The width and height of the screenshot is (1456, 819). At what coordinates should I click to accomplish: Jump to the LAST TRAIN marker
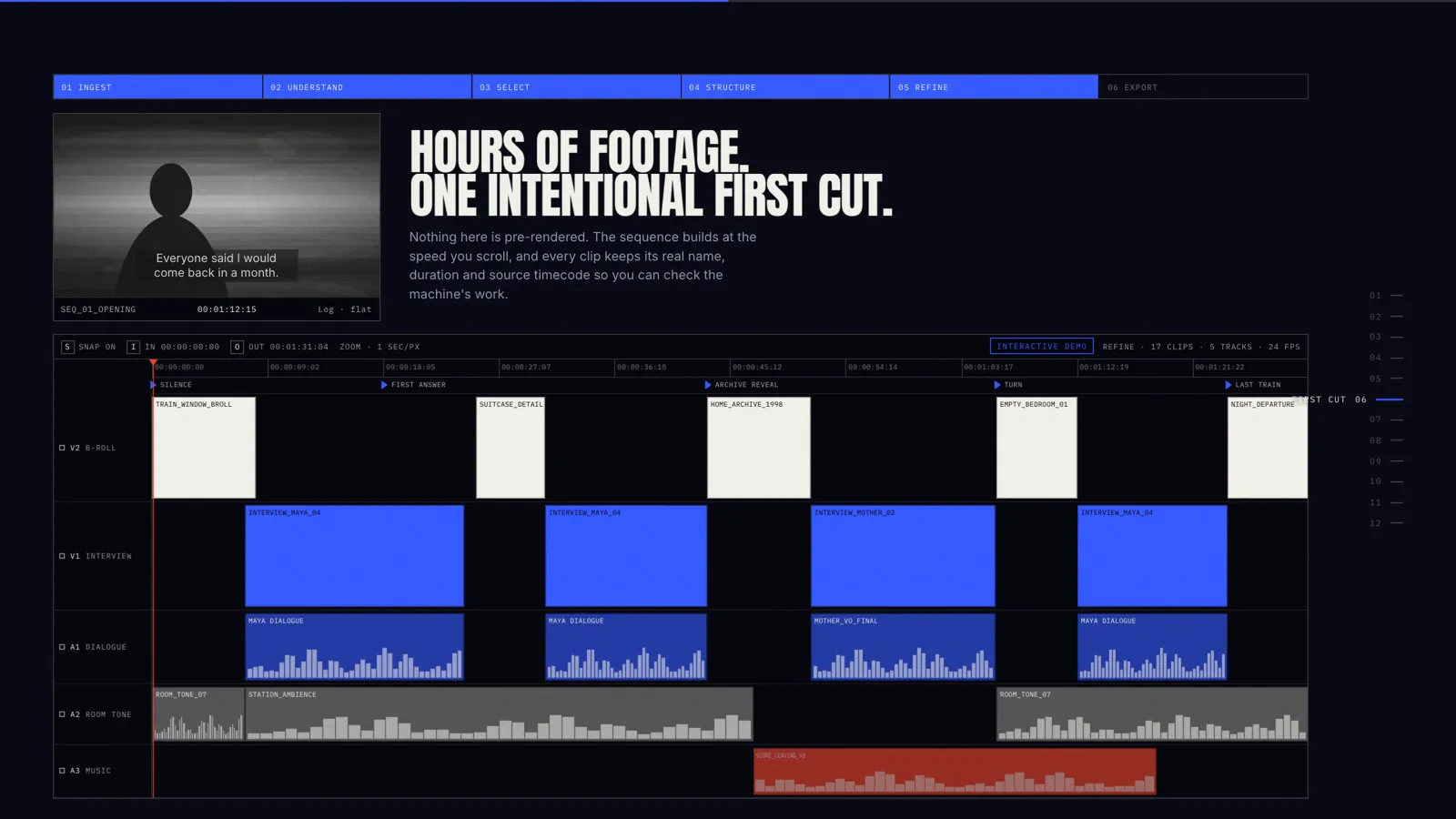(1253, 385)
